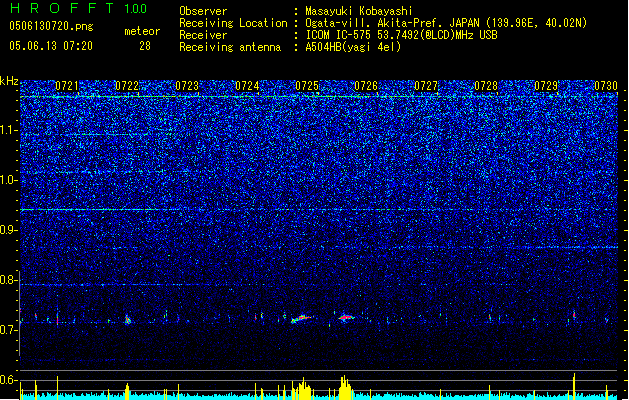Click the 1.0 frequency axis label

click(x=9, y=180)
